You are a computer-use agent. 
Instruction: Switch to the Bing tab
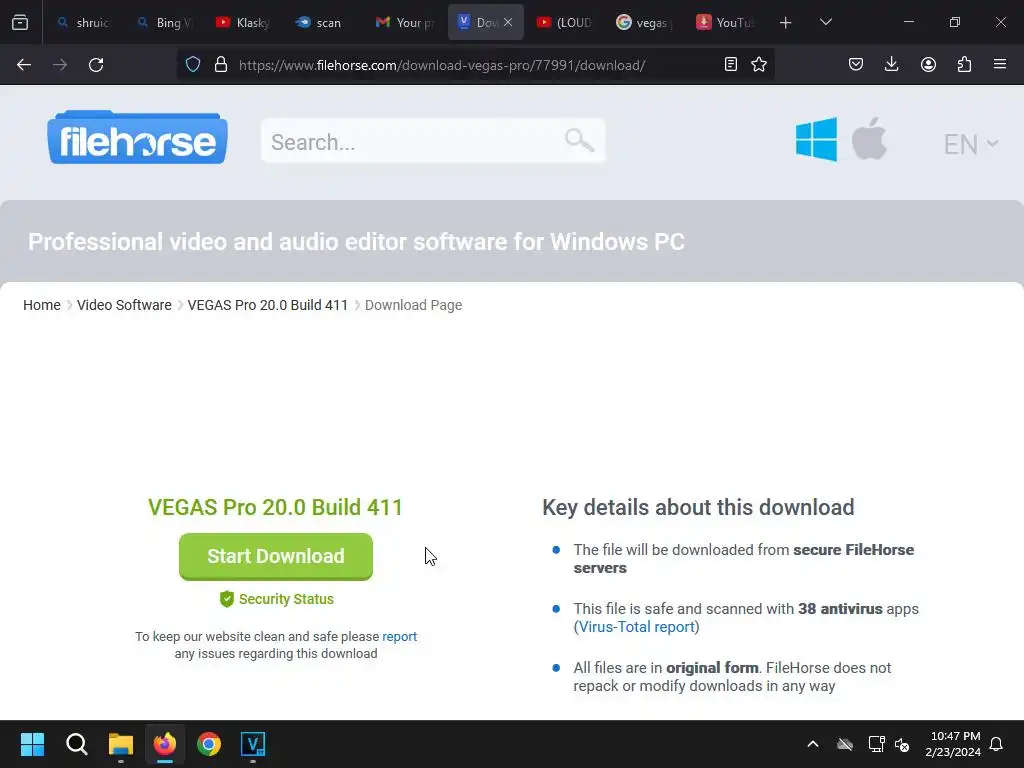point(164,22)
